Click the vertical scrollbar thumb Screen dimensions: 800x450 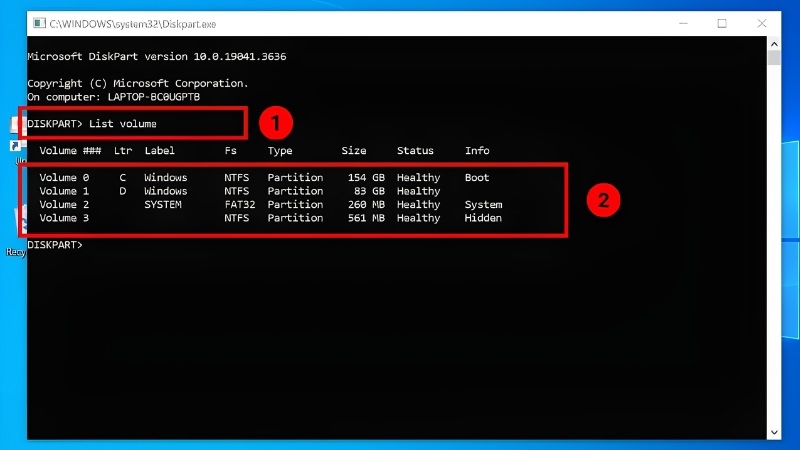(774, 58)
